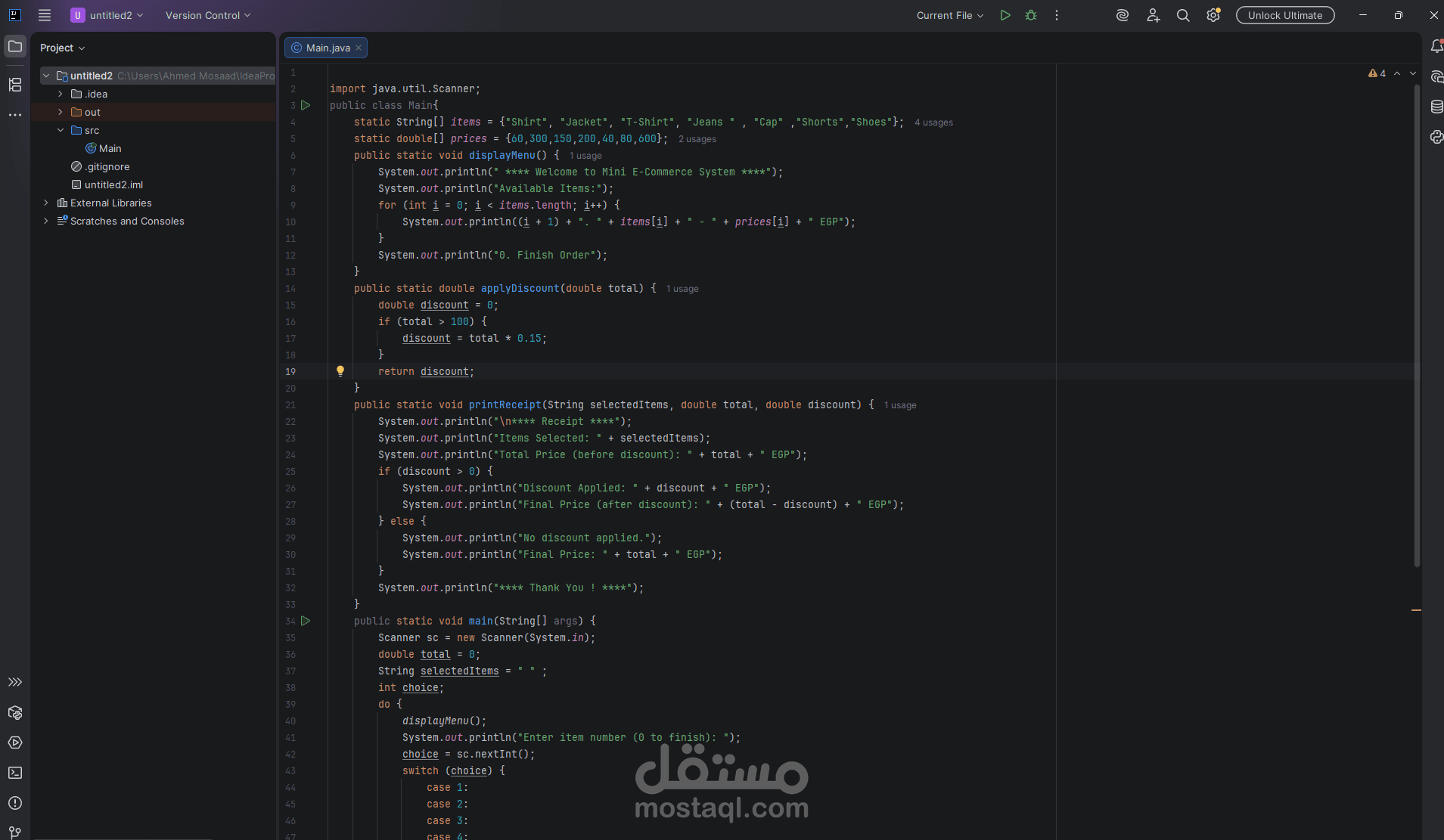Click '1 usage' hint beside displayMenu
The height and width of the screenshot is (840, 1444).
click(x=585, y=156)
